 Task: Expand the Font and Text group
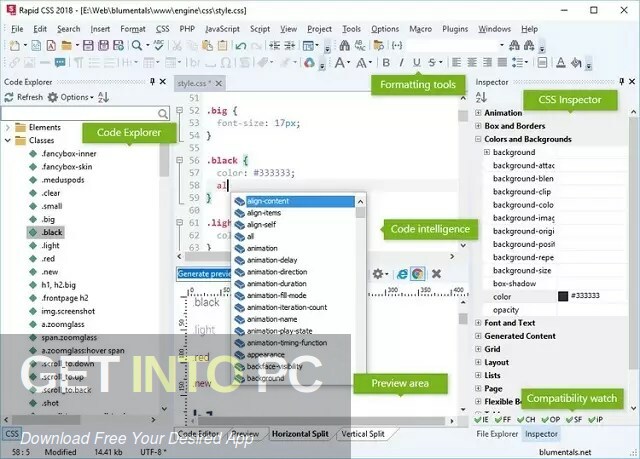click(x=478, y=323)
